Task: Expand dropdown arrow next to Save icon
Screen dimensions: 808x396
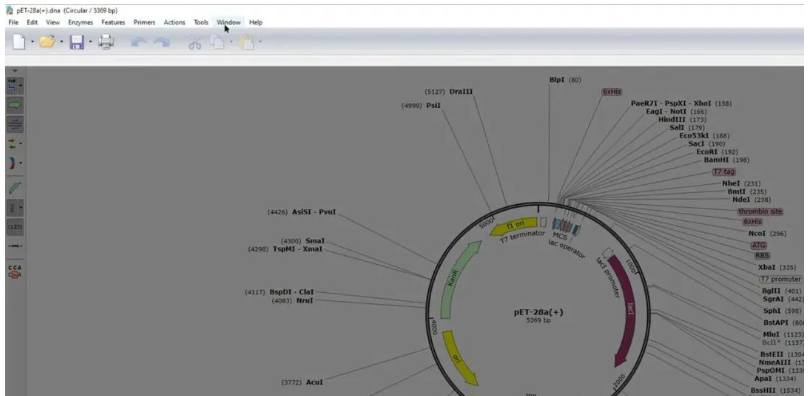Action: point(90,42)
